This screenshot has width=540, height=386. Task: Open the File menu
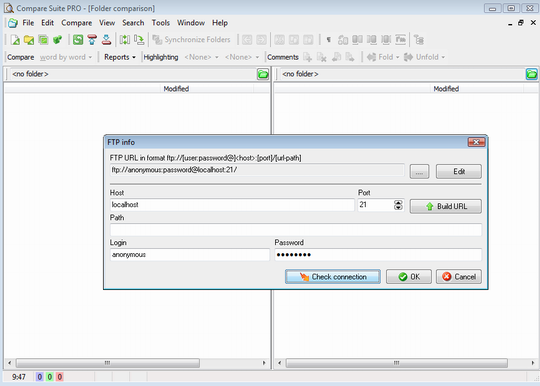click(28, 23)
